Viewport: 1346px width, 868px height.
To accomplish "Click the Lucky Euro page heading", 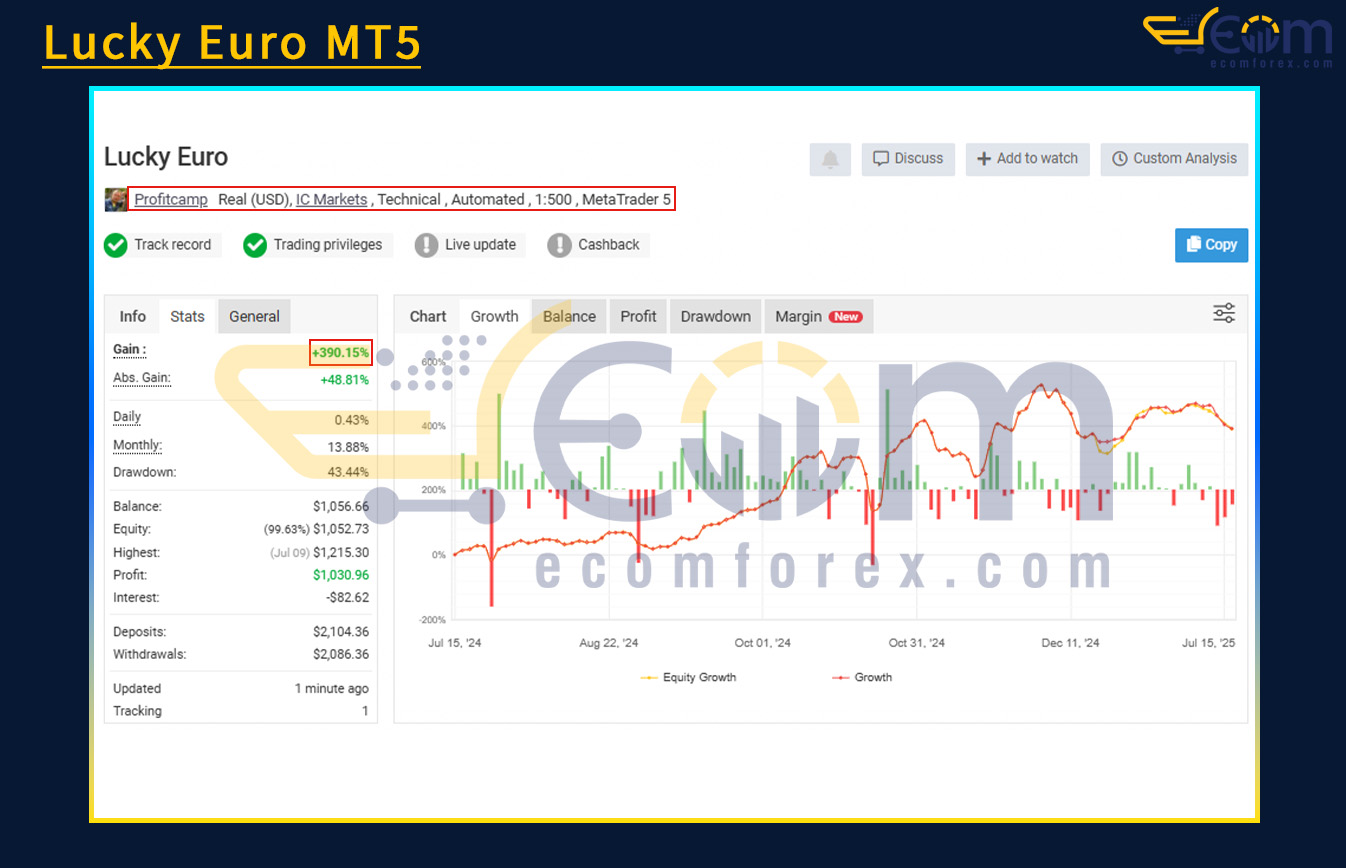I will [x=166, y=157].
